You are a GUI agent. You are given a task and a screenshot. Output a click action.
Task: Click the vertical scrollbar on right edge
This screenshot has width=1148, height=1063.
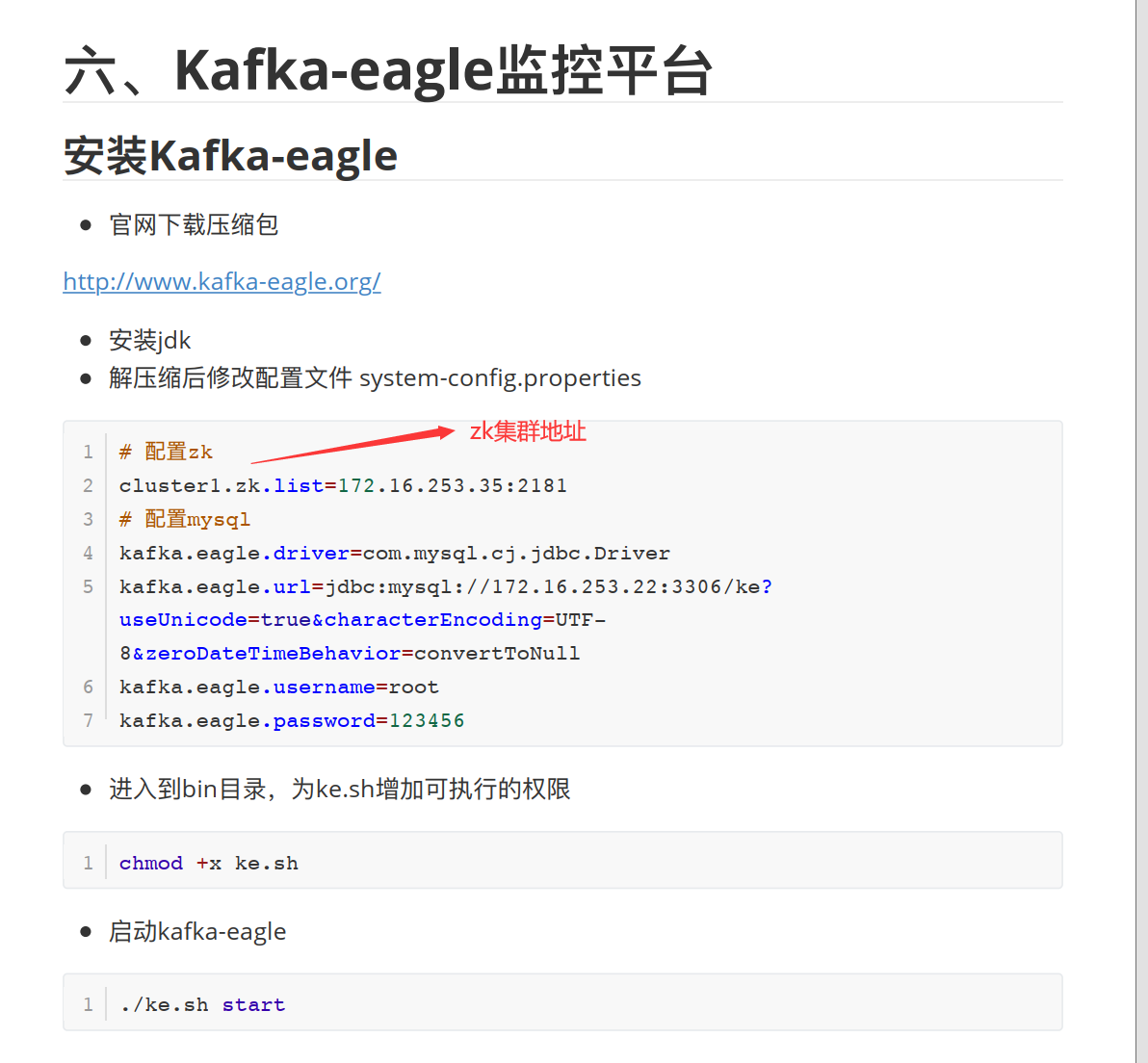[x=1141, y=531]
